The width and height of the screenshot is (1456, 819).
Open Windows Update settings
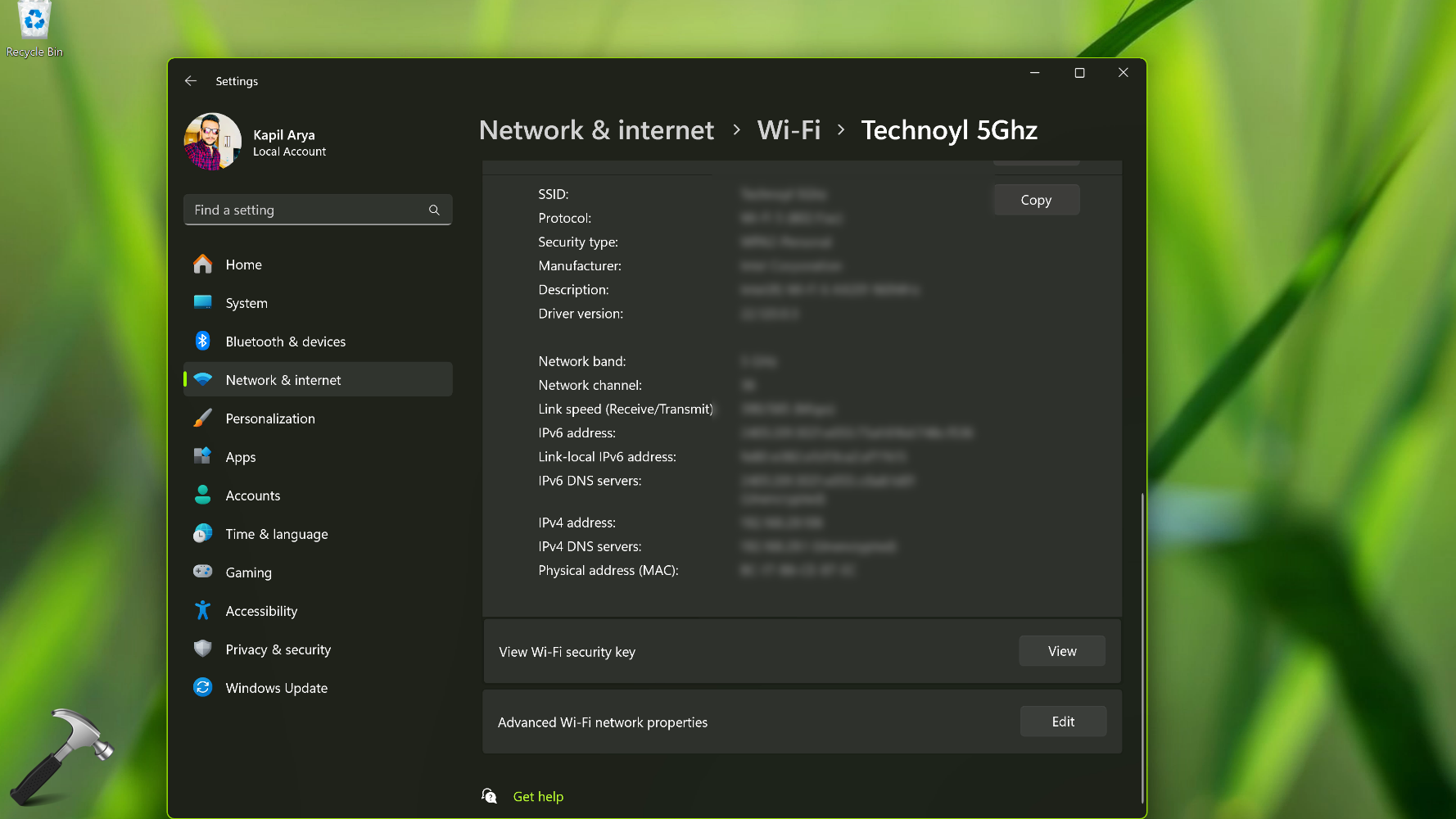pyautogui.click(x=276, y=687)
